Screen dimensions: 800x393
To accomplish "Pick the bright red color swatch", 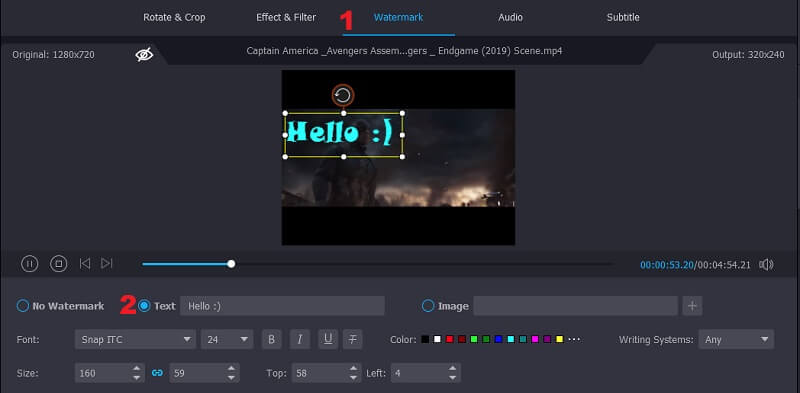I will 449,339.
